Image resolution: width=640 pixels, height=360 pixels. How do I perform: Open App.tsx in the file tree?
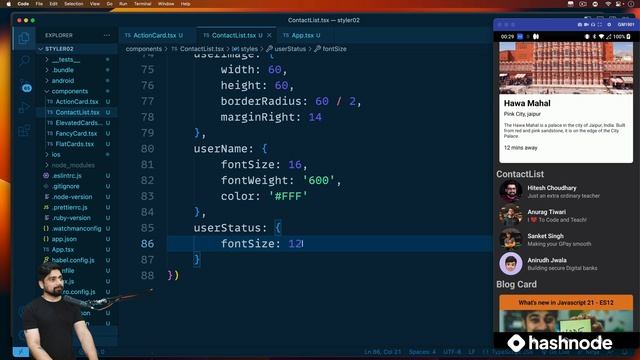(63, 249)
